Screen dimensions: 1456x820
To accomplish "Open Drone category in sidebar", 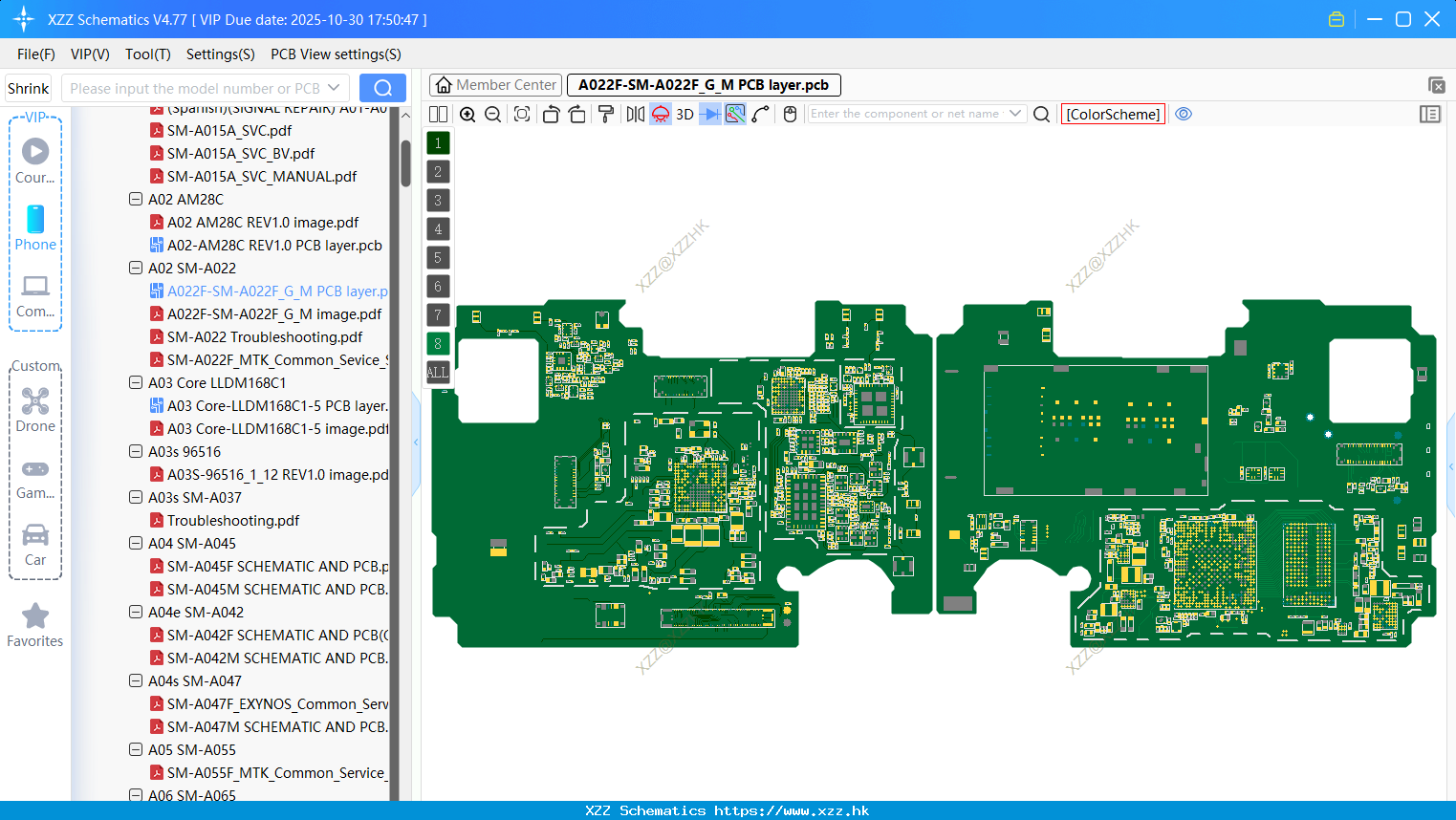I will point(35,410).
